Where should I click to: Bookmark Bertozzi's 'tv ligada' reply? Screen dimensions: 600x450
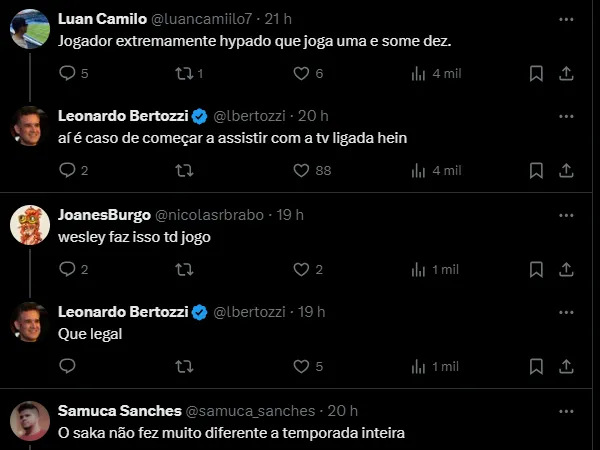tap(536, 171)
